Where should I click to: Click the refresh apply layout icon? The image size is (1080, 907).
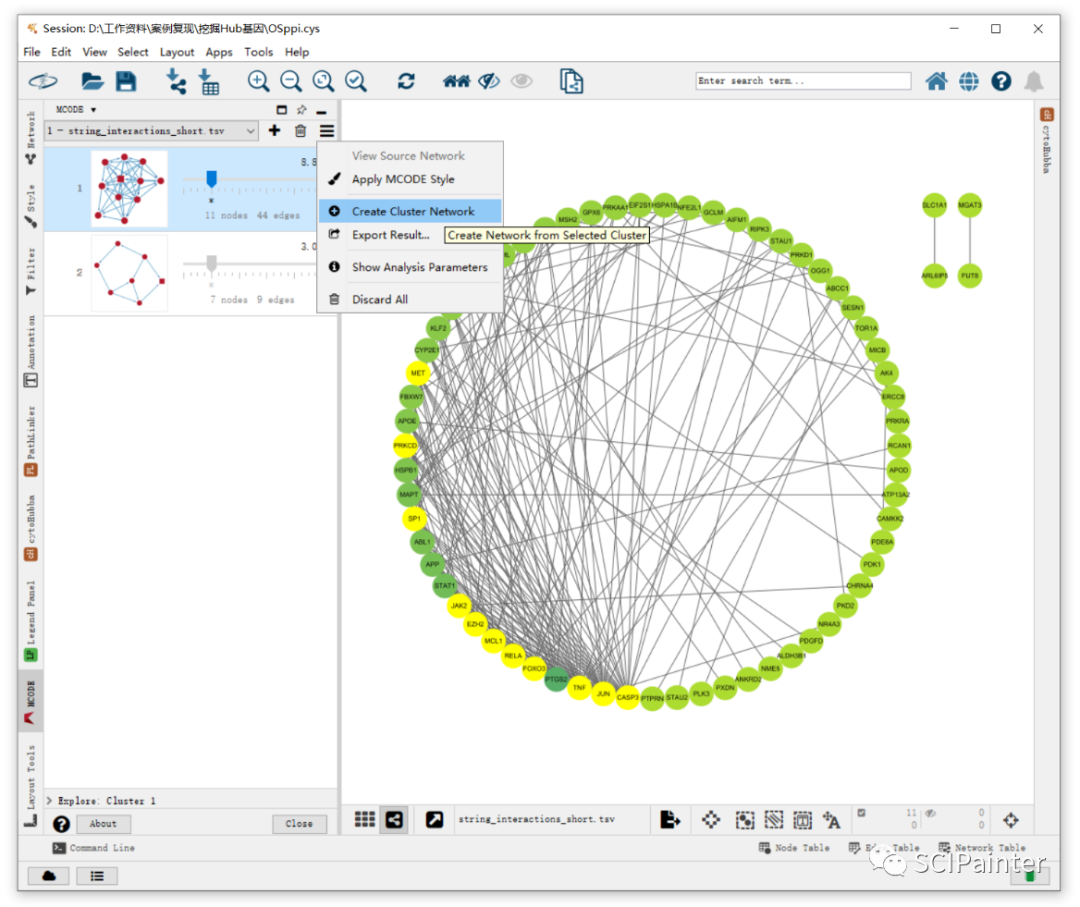tap(406, 81)
